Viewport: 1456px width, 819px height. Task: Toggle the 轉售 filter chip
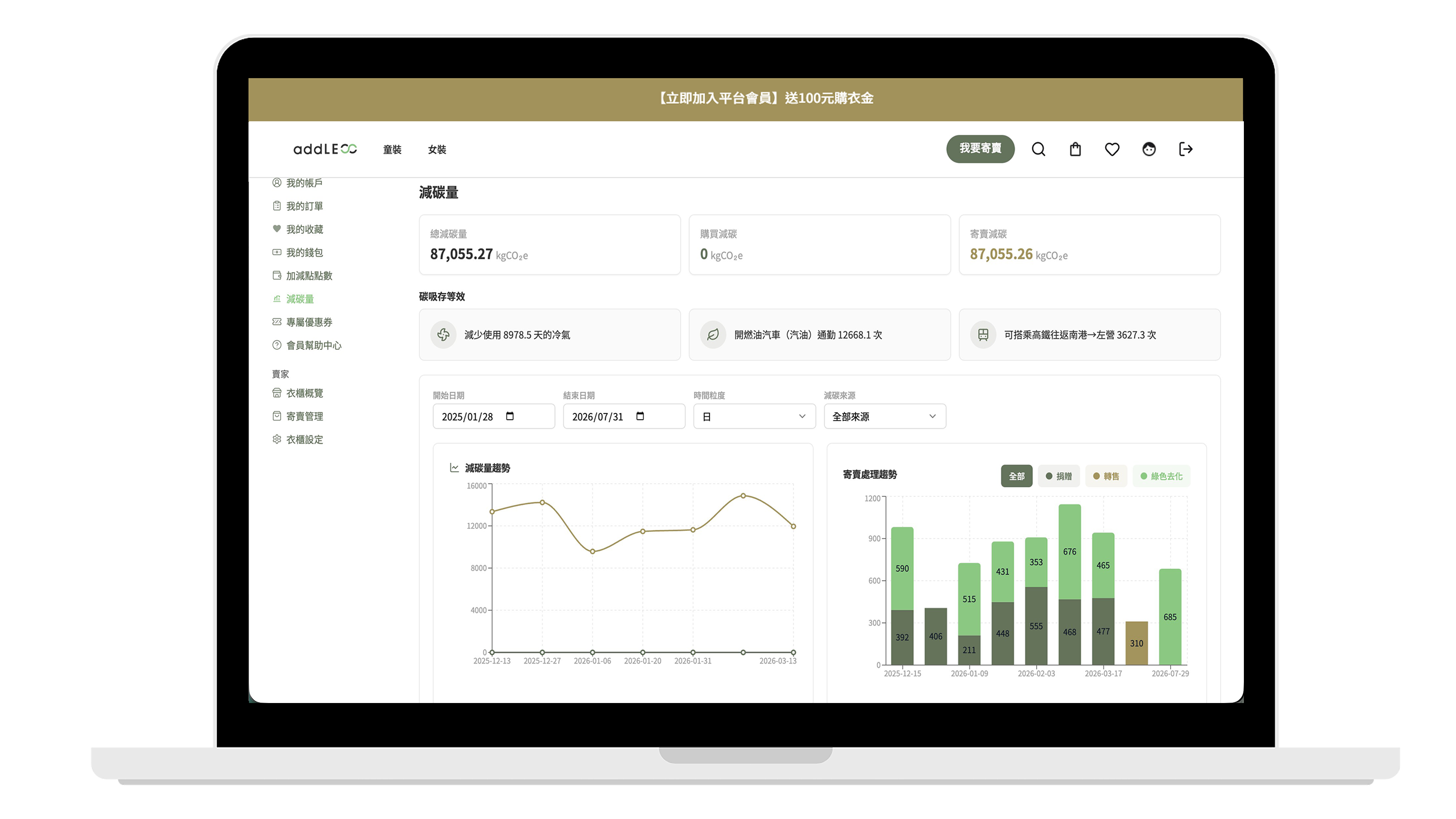pyautogui.click(x=1106, y=476)
